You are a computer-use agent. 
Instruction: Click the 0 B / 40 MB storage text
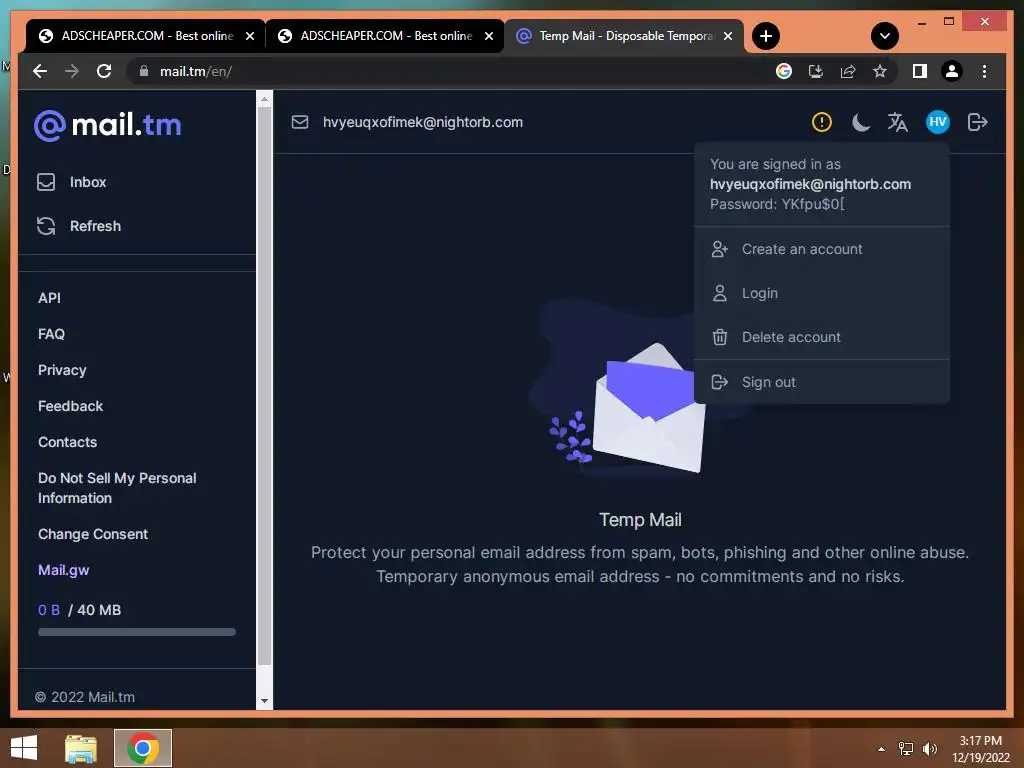(x=79, y=610)
